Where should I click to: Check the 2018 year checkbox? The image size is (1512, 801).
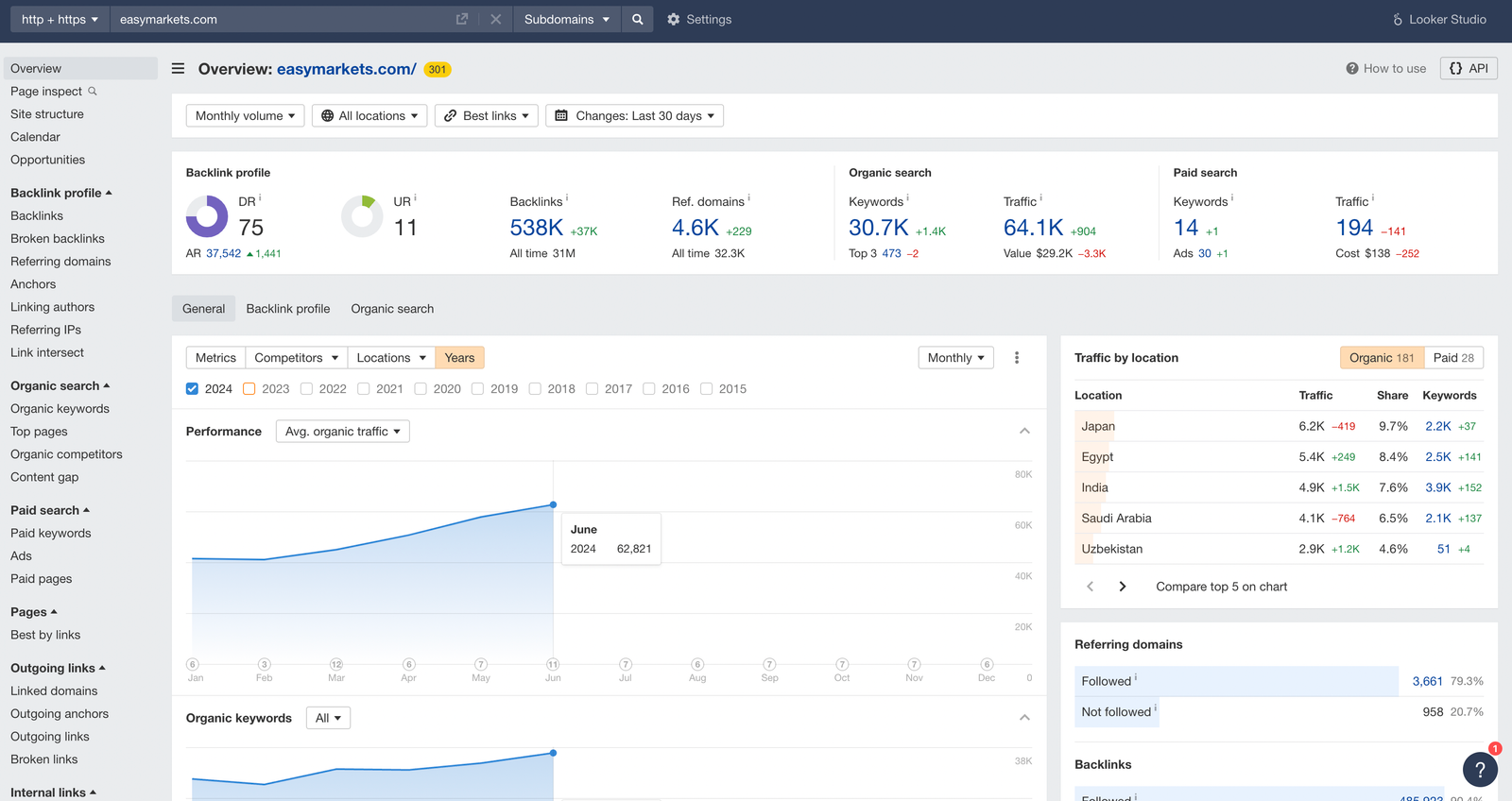point(535,388)
